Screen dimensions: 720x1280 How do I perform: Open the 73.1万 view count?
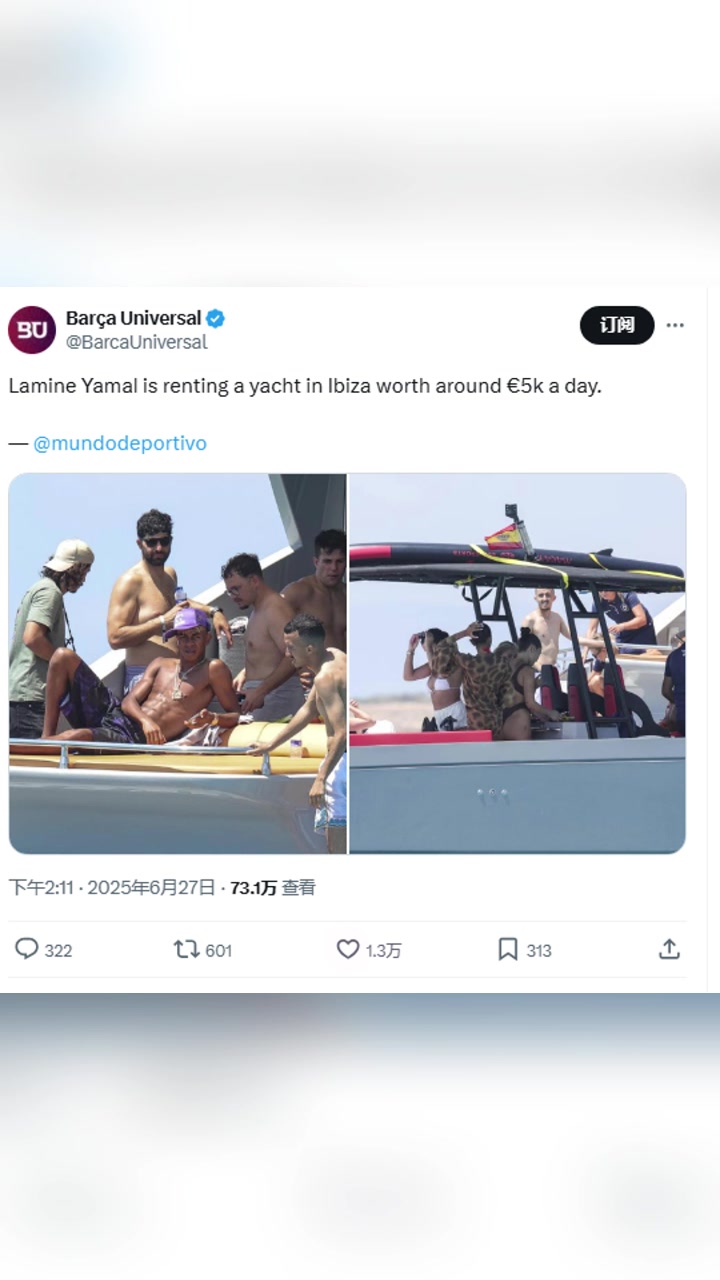253,887
